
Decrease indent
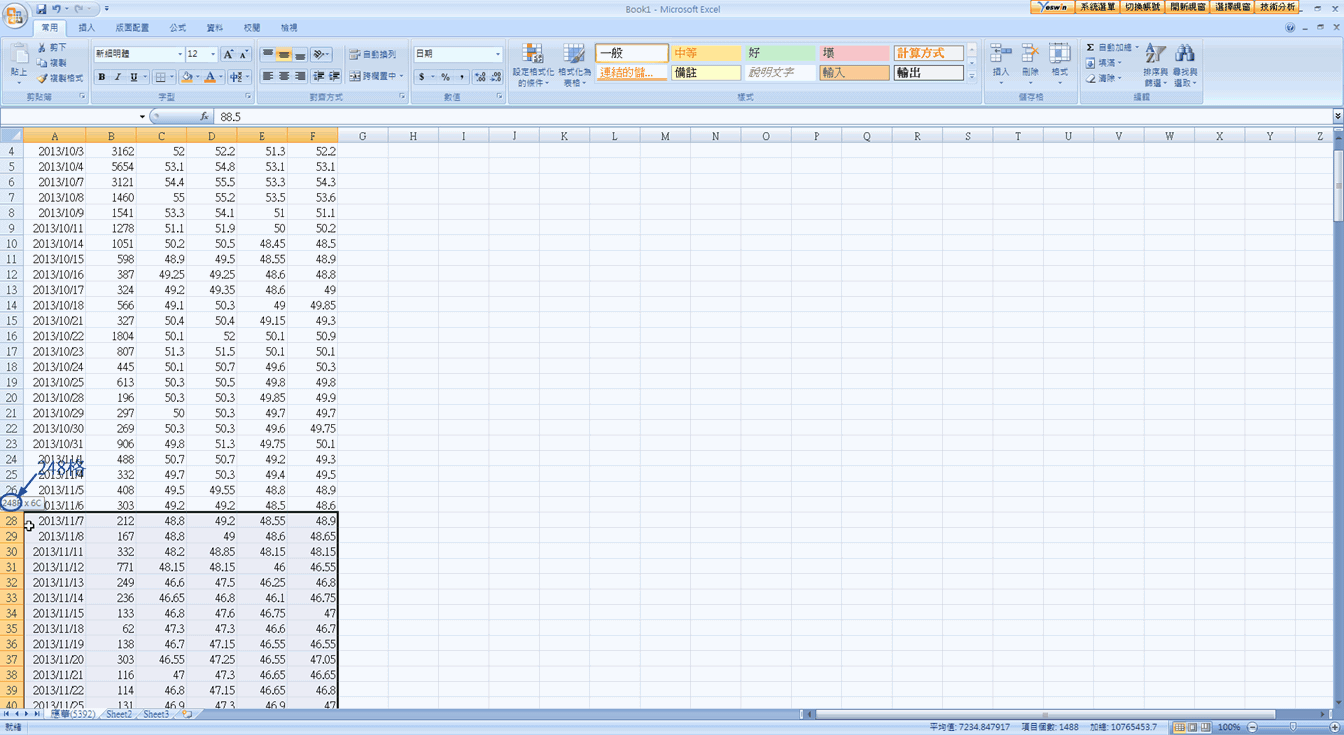(319, 76)
